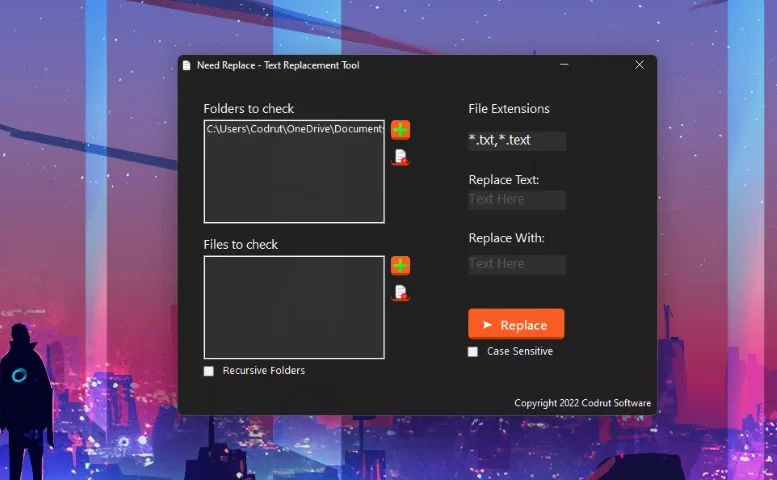The width and height of the screenshot is (777, 480).
Task: Click the Replace With input field
Action: [517, 265]
